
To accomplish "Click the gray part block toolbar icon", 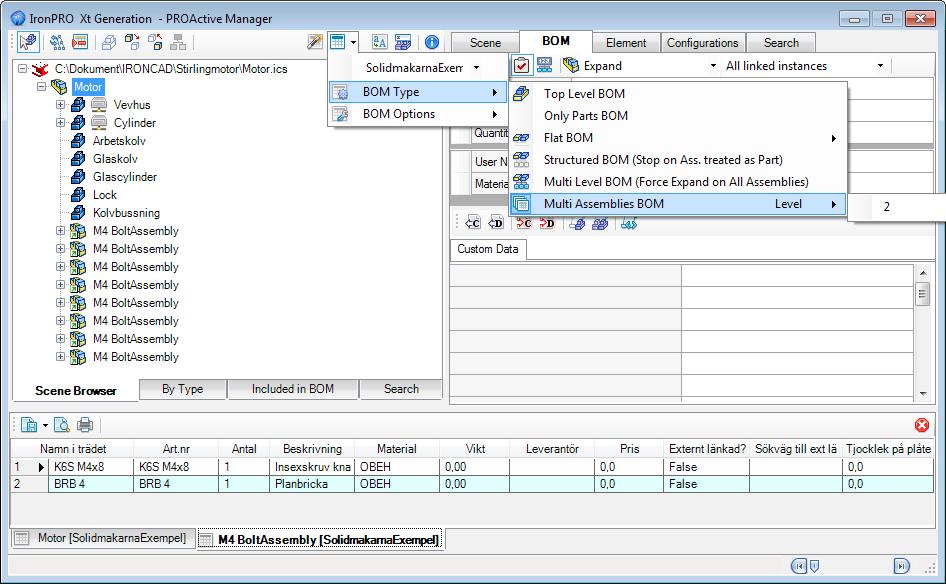I will (x=109, y=42).
